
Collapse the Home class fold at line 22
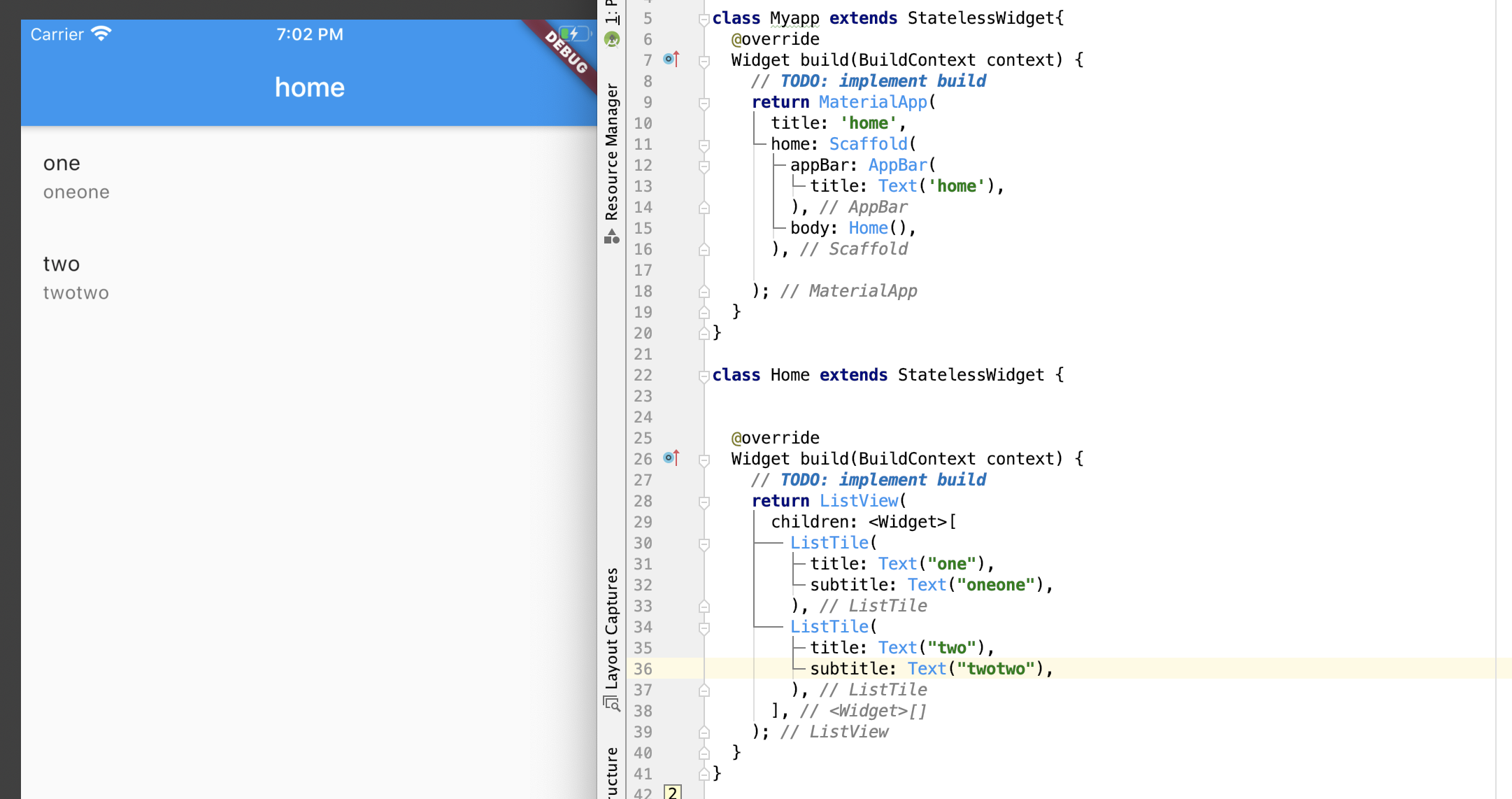704,376
